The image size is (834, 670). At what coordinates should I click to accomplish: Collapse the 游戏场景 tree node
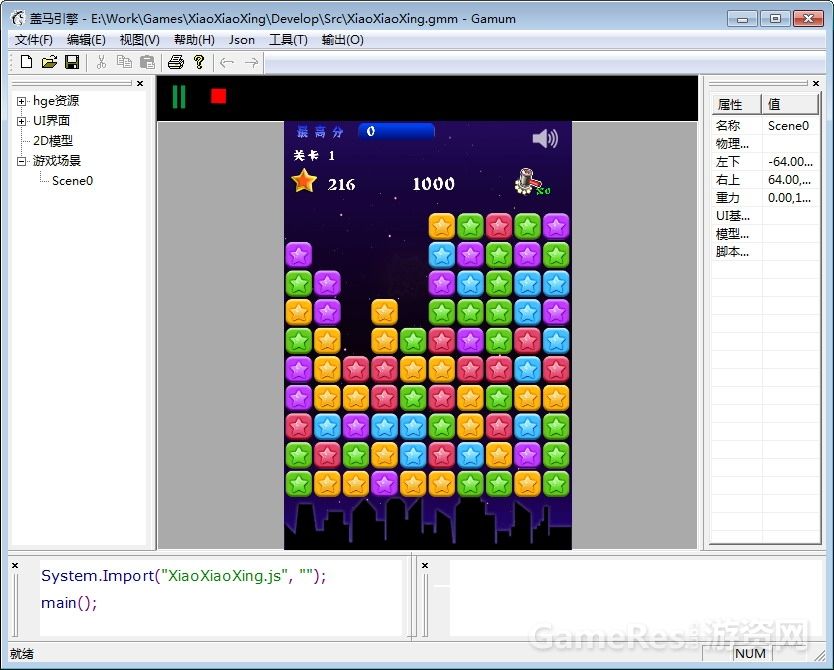pyautogui.click(x=22, y=161)
